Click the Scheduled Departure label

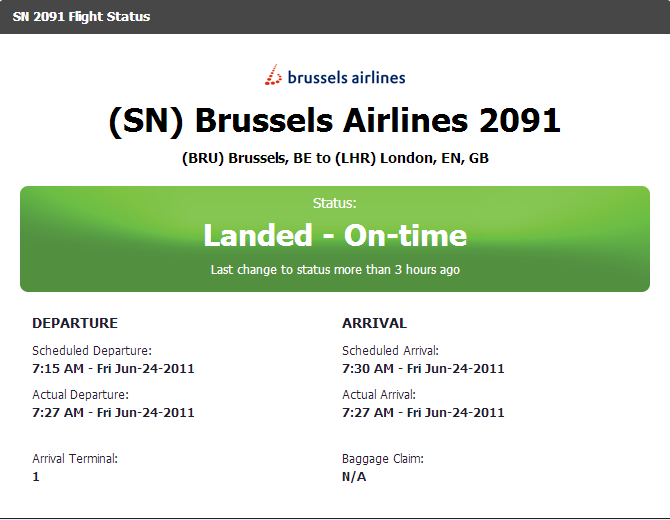click(x=92, y=351)
